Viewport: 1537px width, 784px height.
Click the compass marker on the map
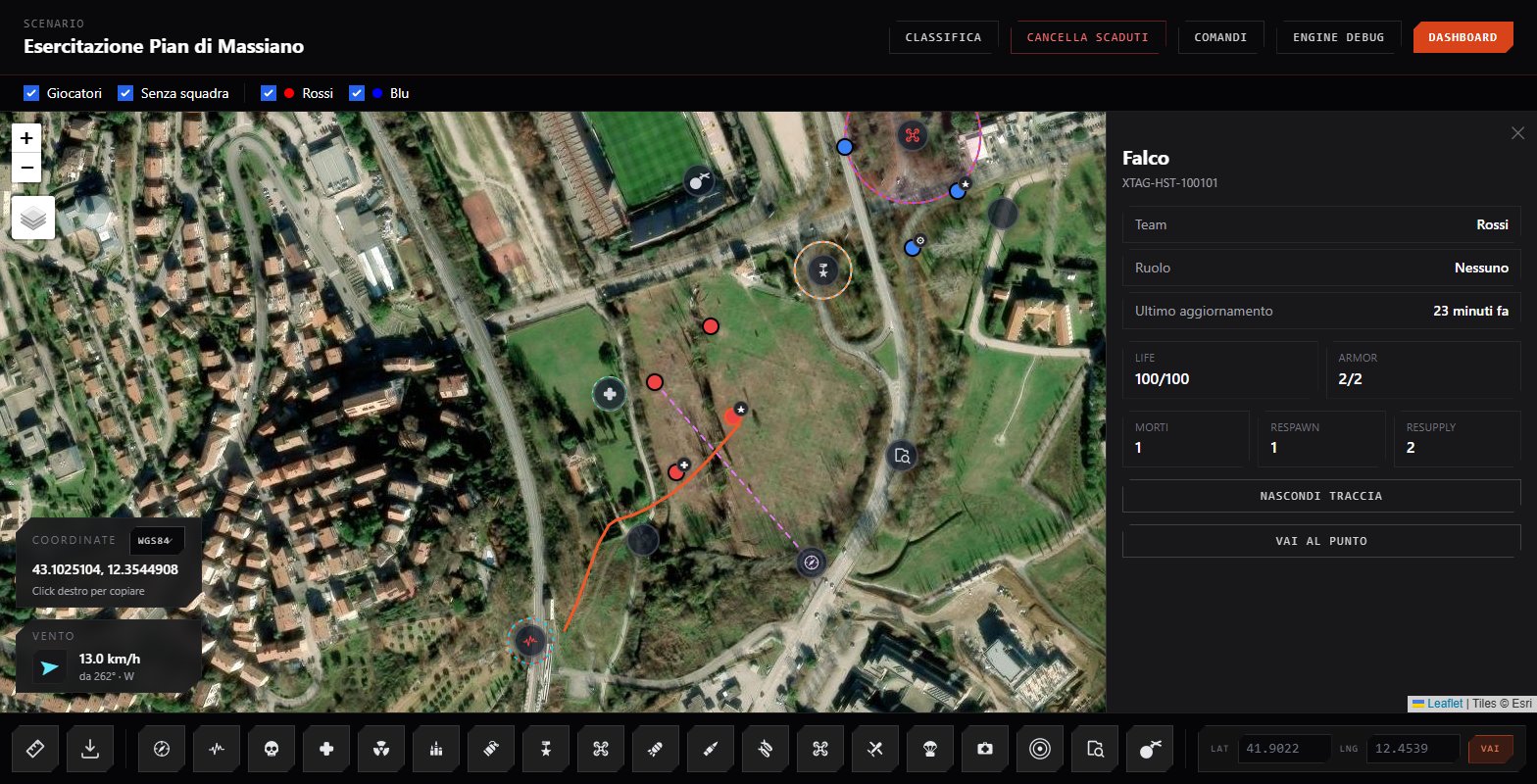click(811, 563)
